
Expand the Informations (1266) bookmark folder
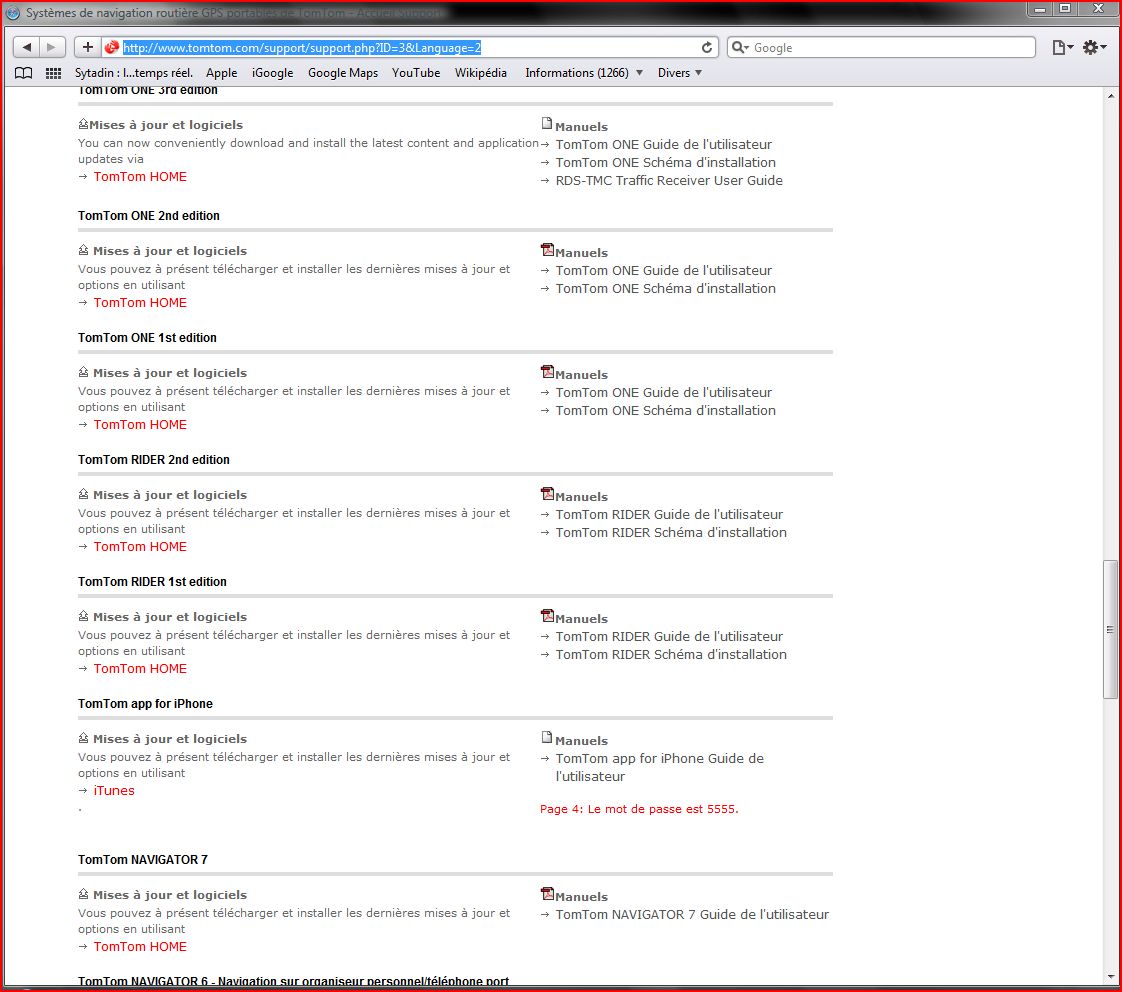point(584,73)
